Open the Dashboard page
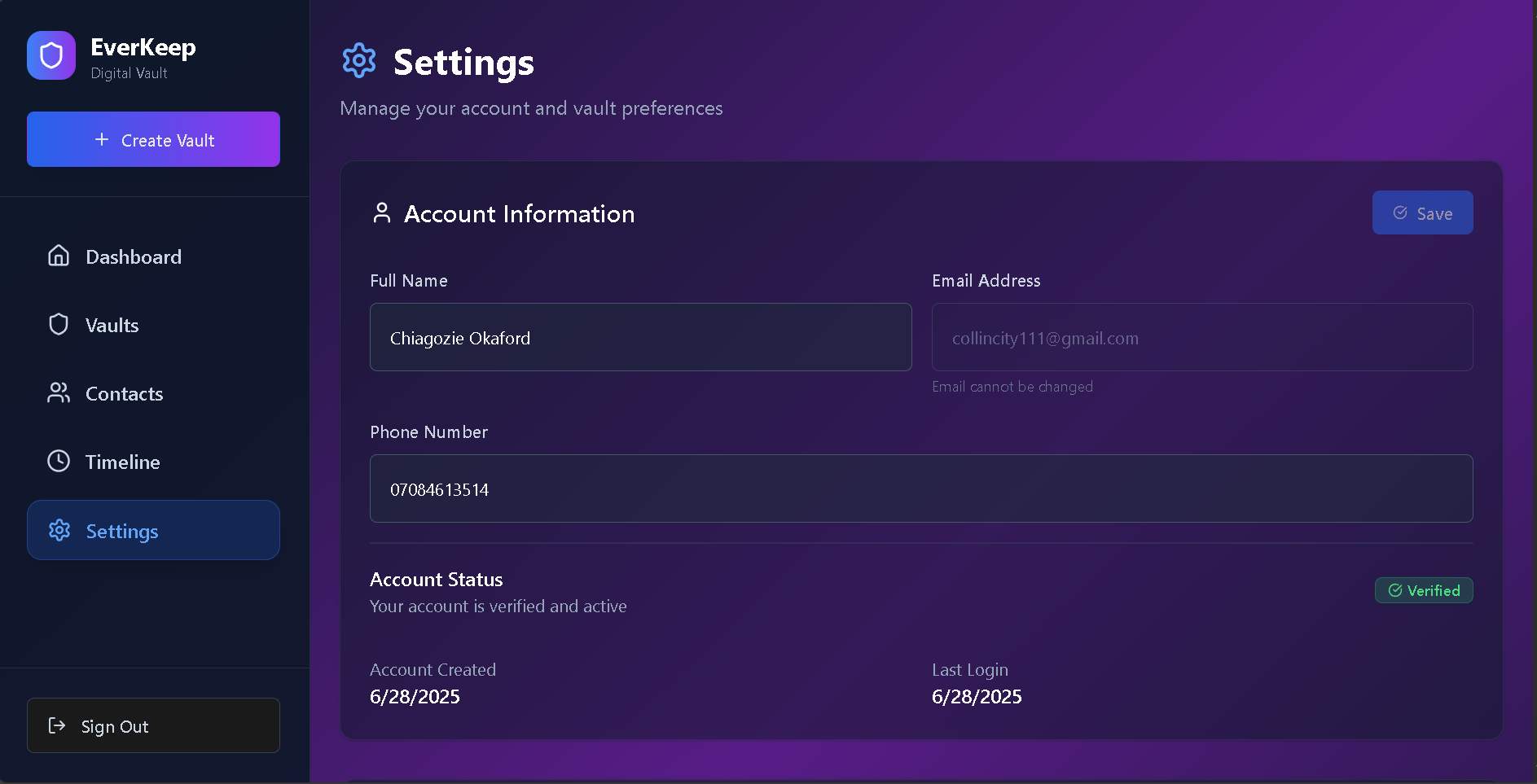 pyautogui.click(x=153, y=256)
